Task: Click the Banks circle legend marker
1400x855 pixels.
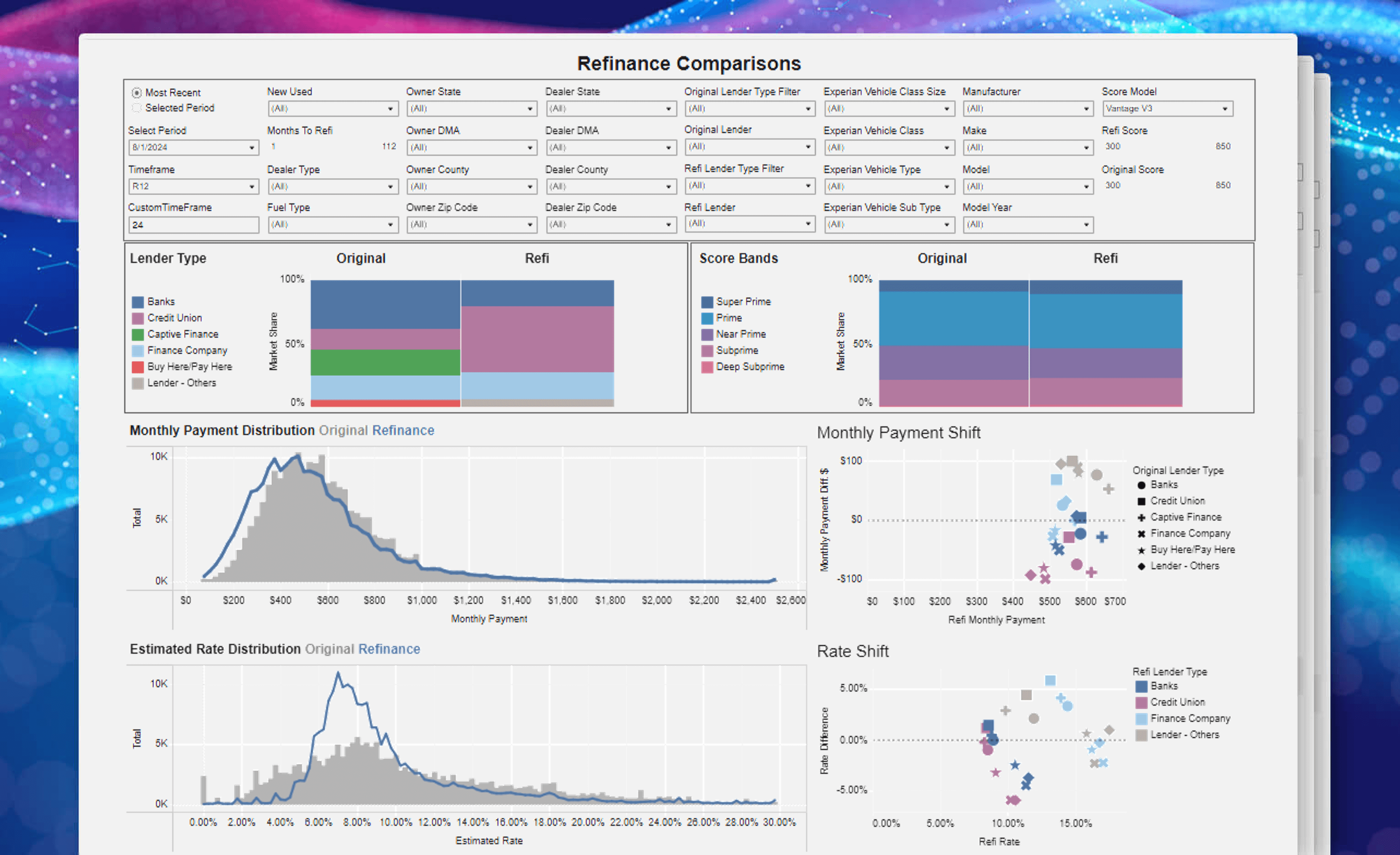Action: click(1141, 485)
